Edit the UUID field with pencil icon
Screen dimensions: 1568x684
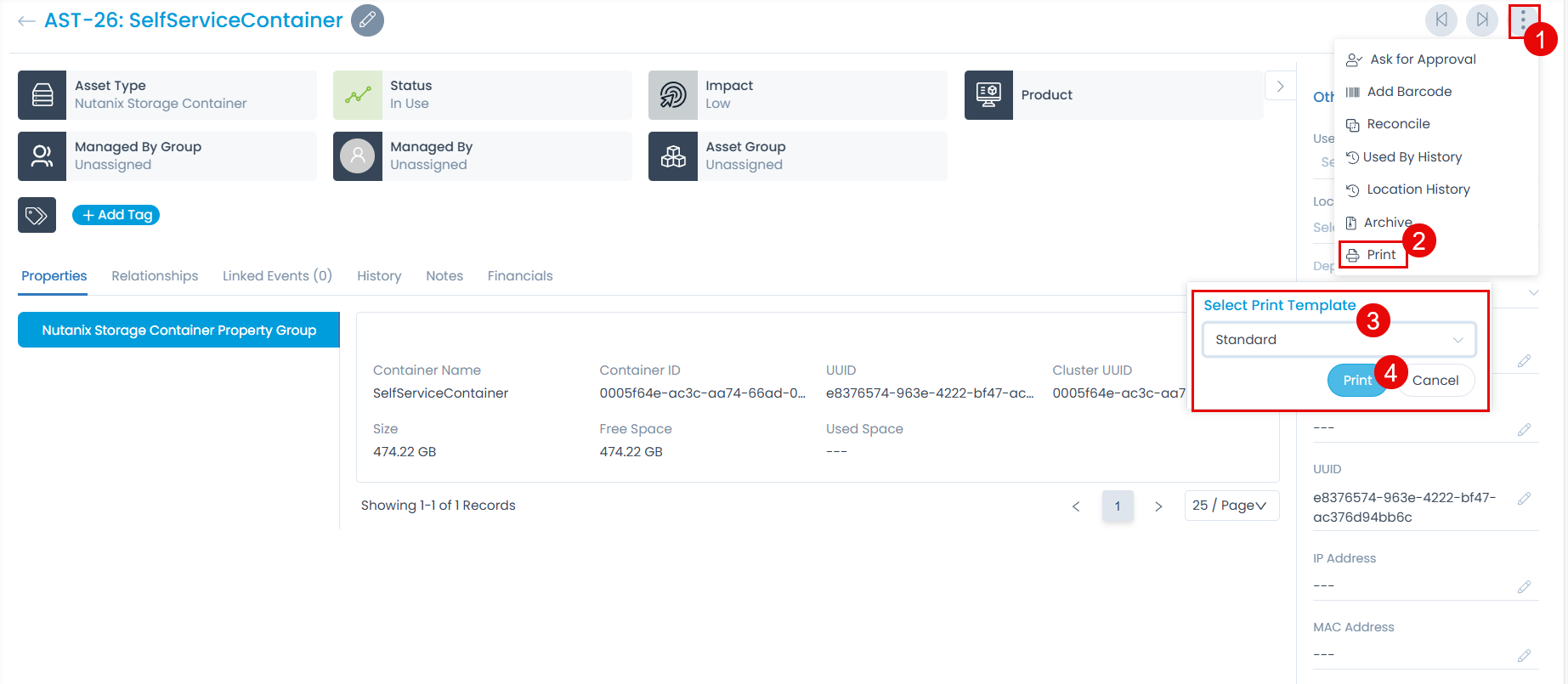1524,499
